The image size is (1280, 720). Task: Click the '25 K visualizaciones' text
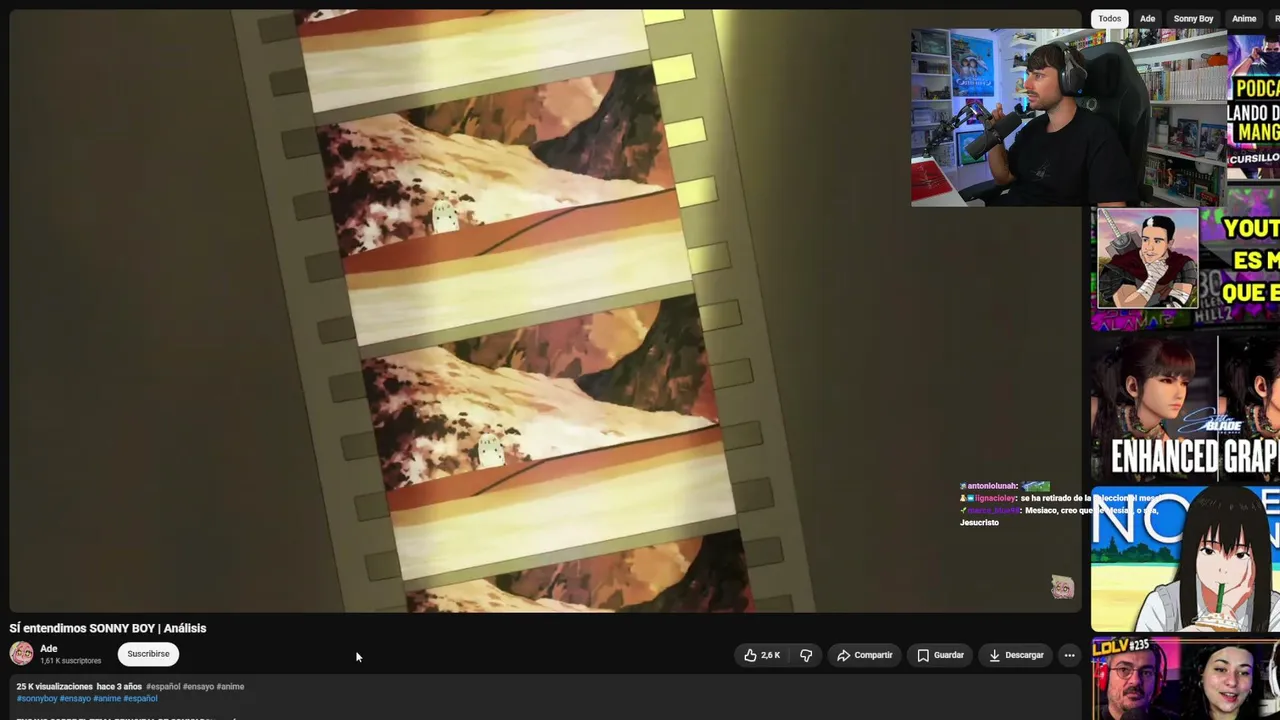(x=54, y=686)
